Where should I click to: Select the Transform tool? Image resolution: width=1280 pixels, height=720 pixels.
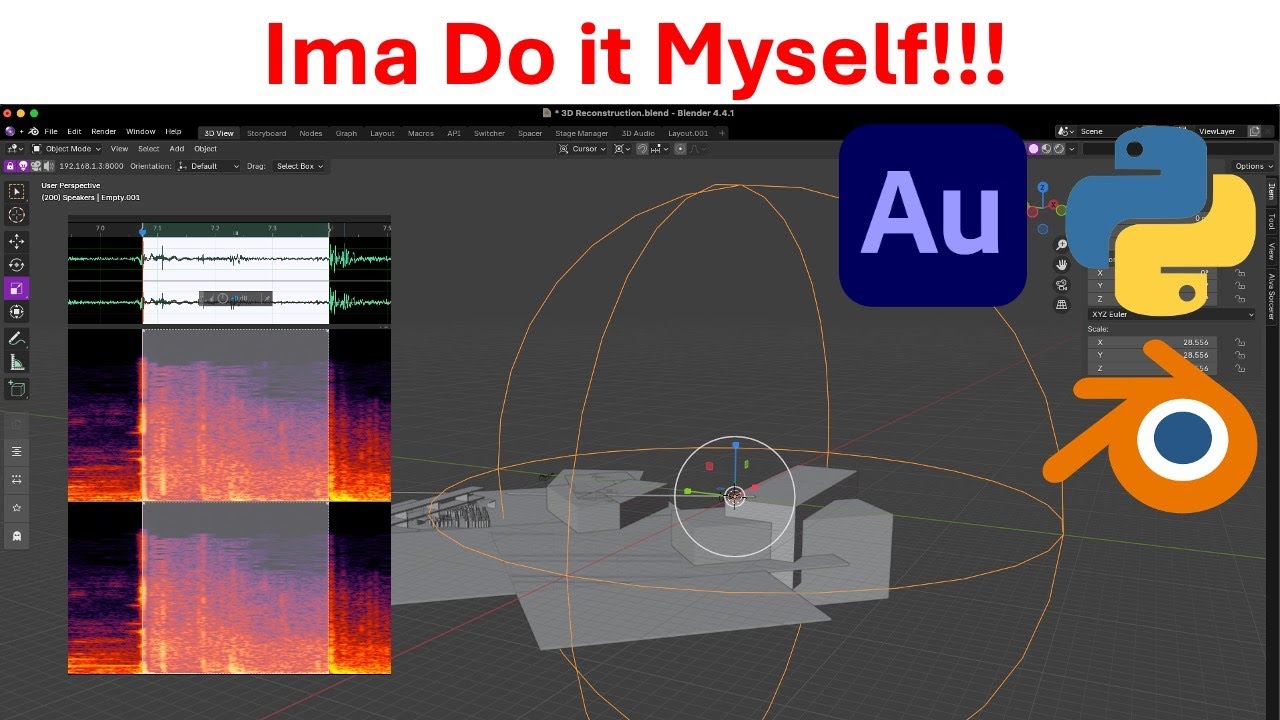tap(17, 312)
